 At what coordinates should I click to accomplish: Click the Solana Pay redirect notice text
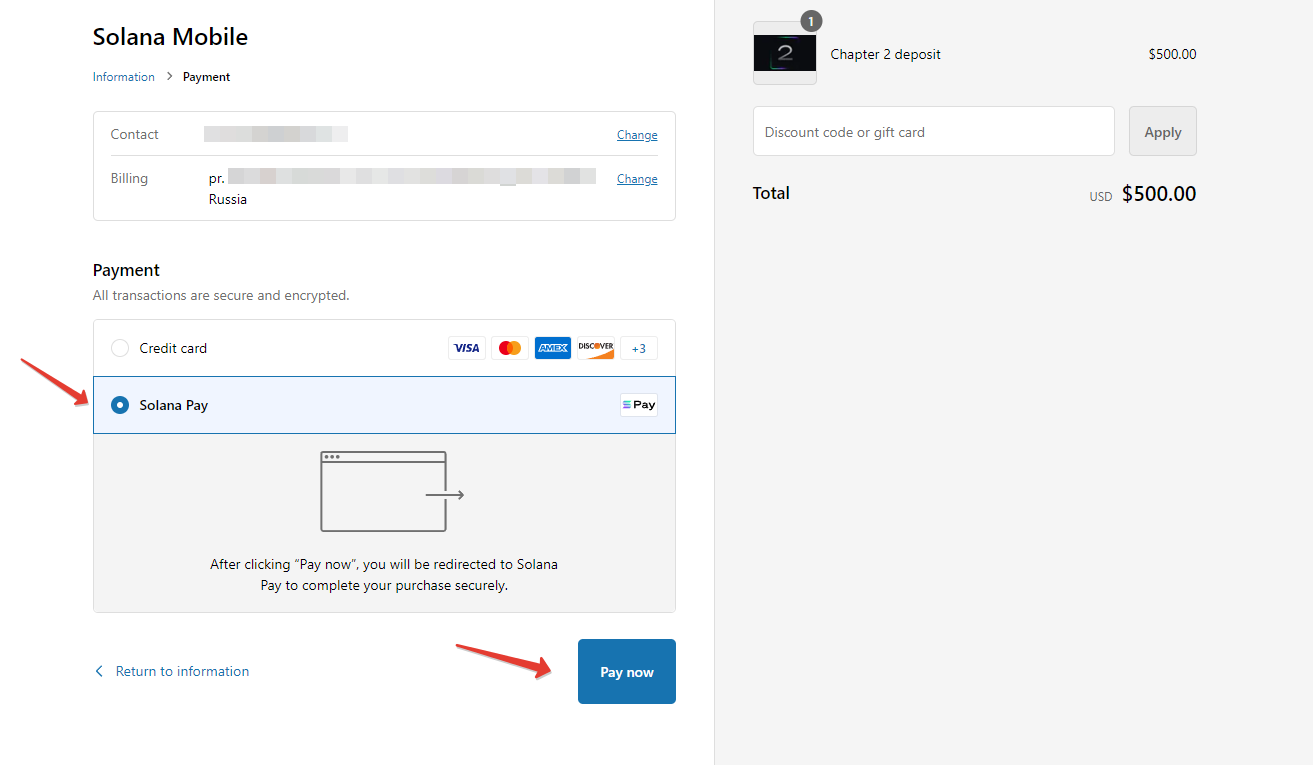pos(384,575)
